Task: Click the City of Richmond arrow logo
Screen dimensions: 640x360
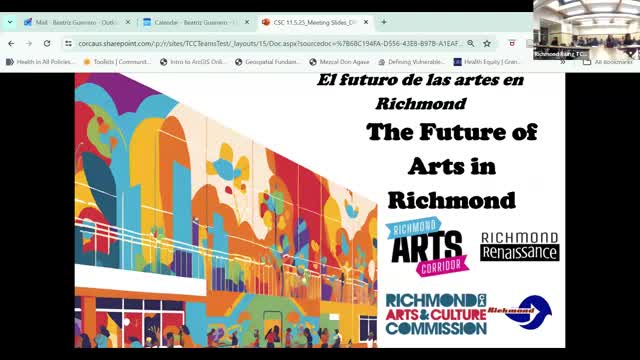Action: 520,312
